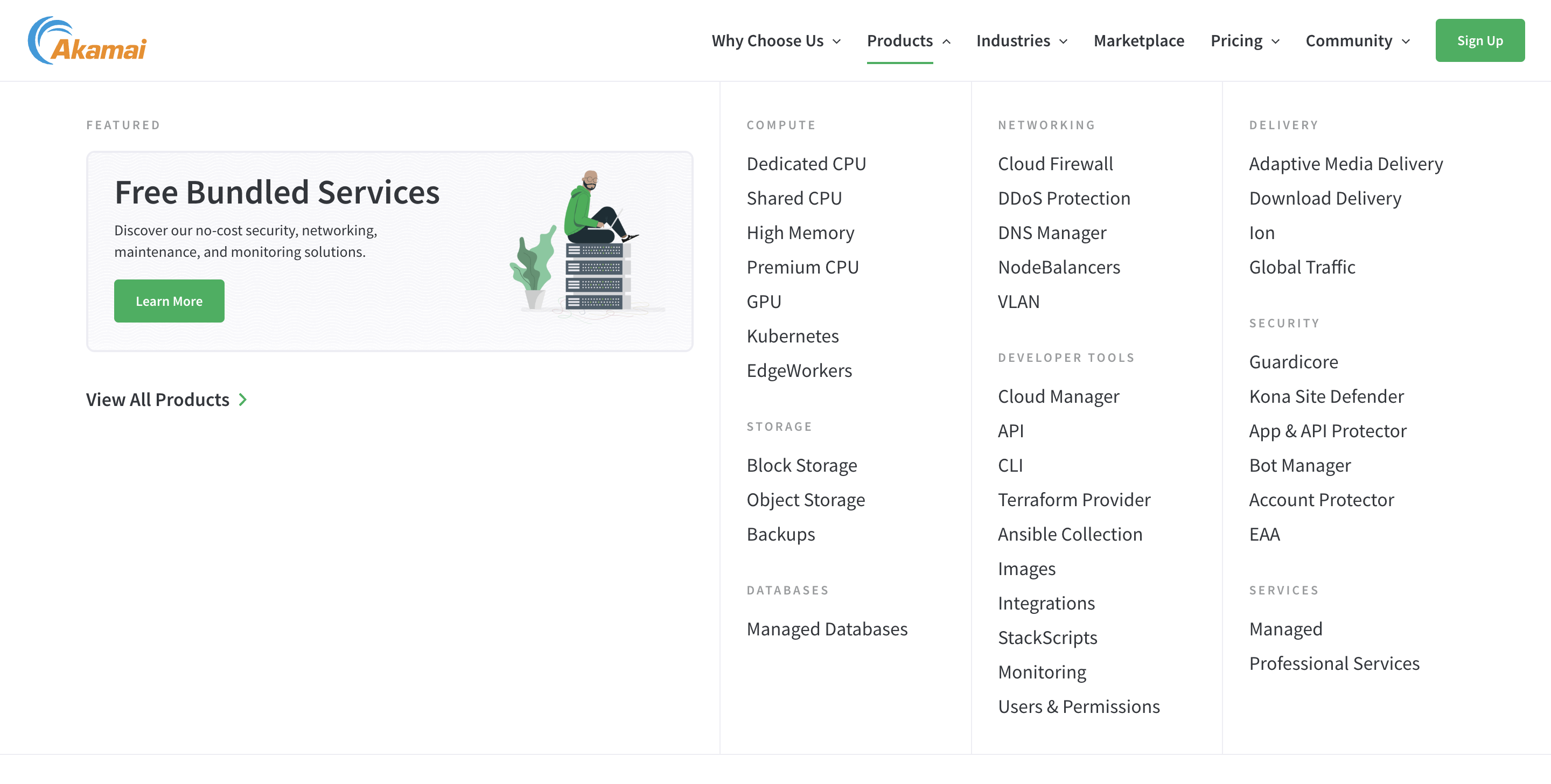Click the Learn More button
Viewport: 1551px width, 784px height.
[x=169, y=301]
